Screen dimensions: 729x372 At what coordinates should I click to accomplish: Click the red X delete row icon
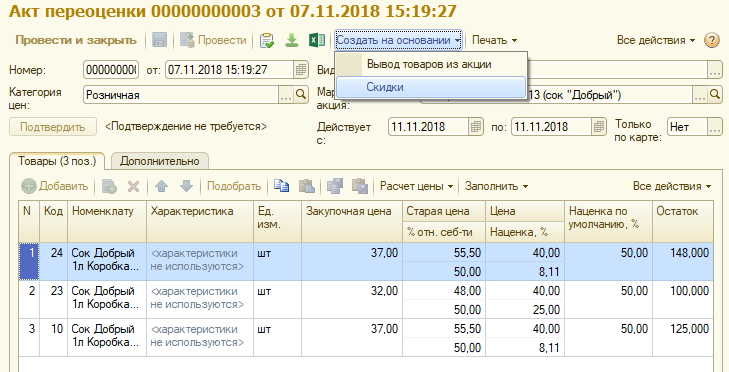point(133,186)
